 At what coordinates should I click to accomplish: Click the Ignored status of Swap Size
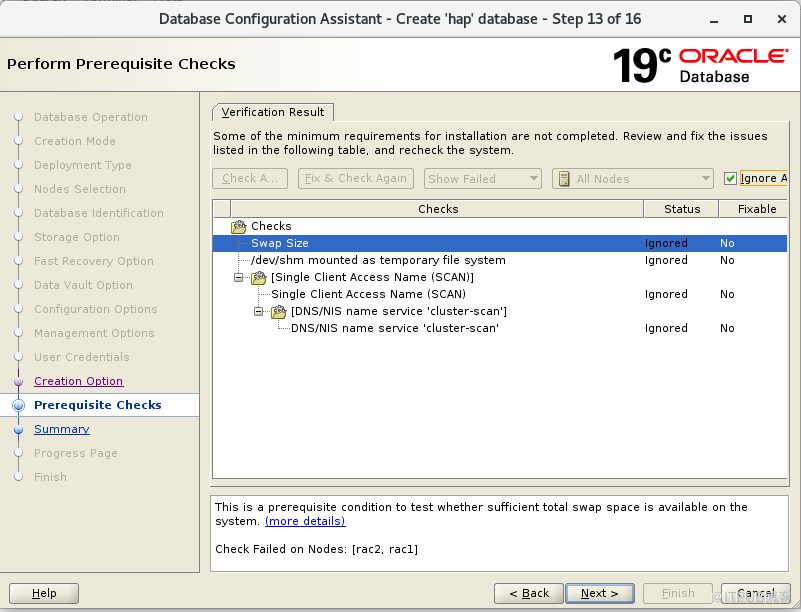pyautogui.click(x=666, y=243)
